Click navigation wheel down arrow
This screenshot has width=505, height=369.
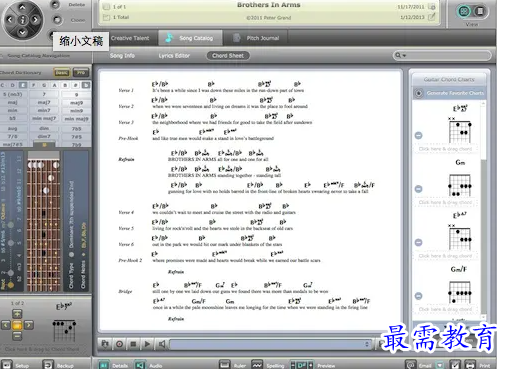point(22,32)
